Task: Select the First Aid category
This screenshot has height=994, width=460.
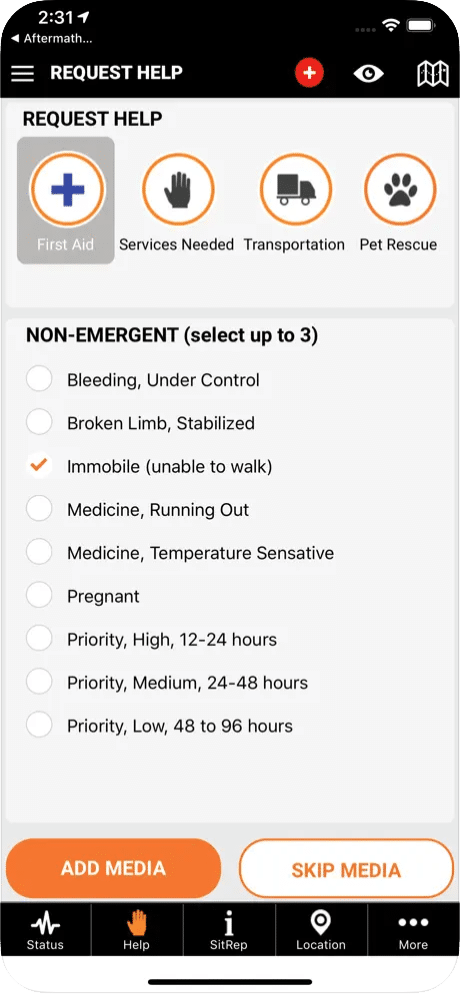Action: [x=66, y=200]
